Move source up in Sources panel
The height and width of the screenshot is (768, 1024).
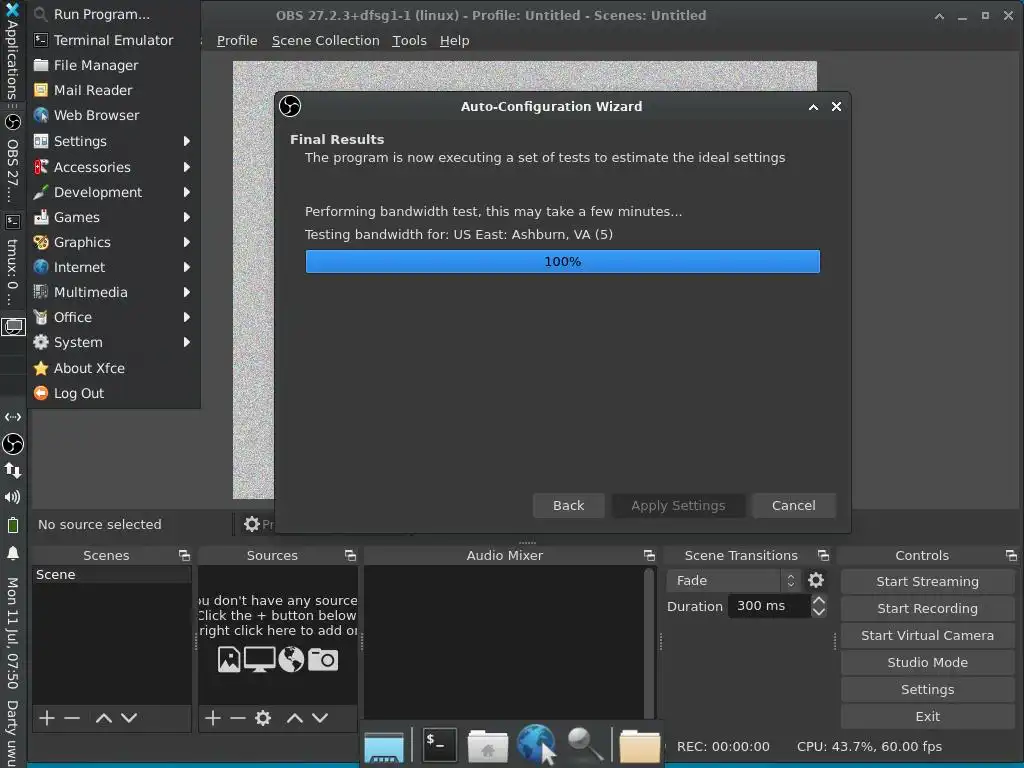tap(295, 718)
